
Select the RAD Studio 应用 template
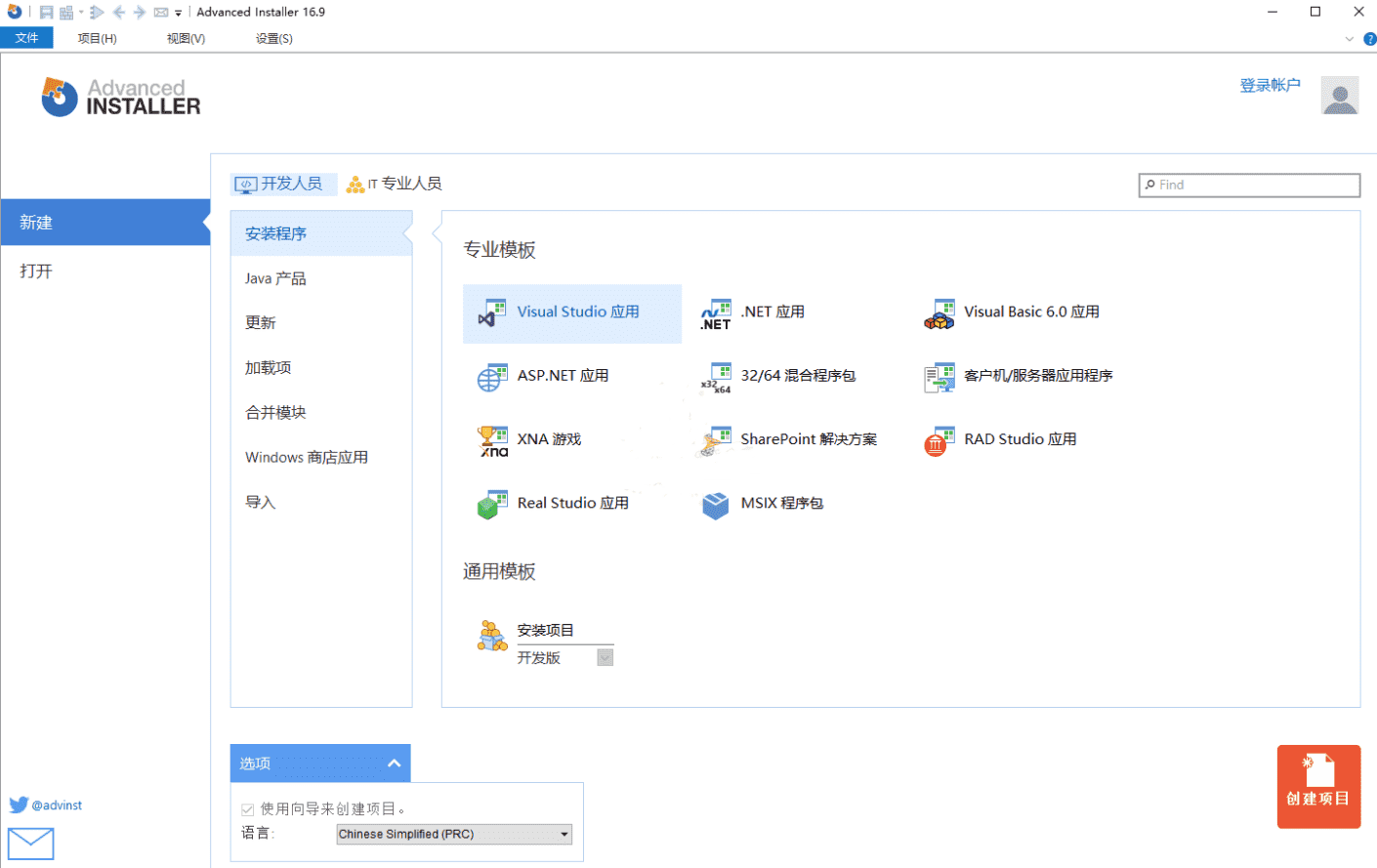[999, 439]
